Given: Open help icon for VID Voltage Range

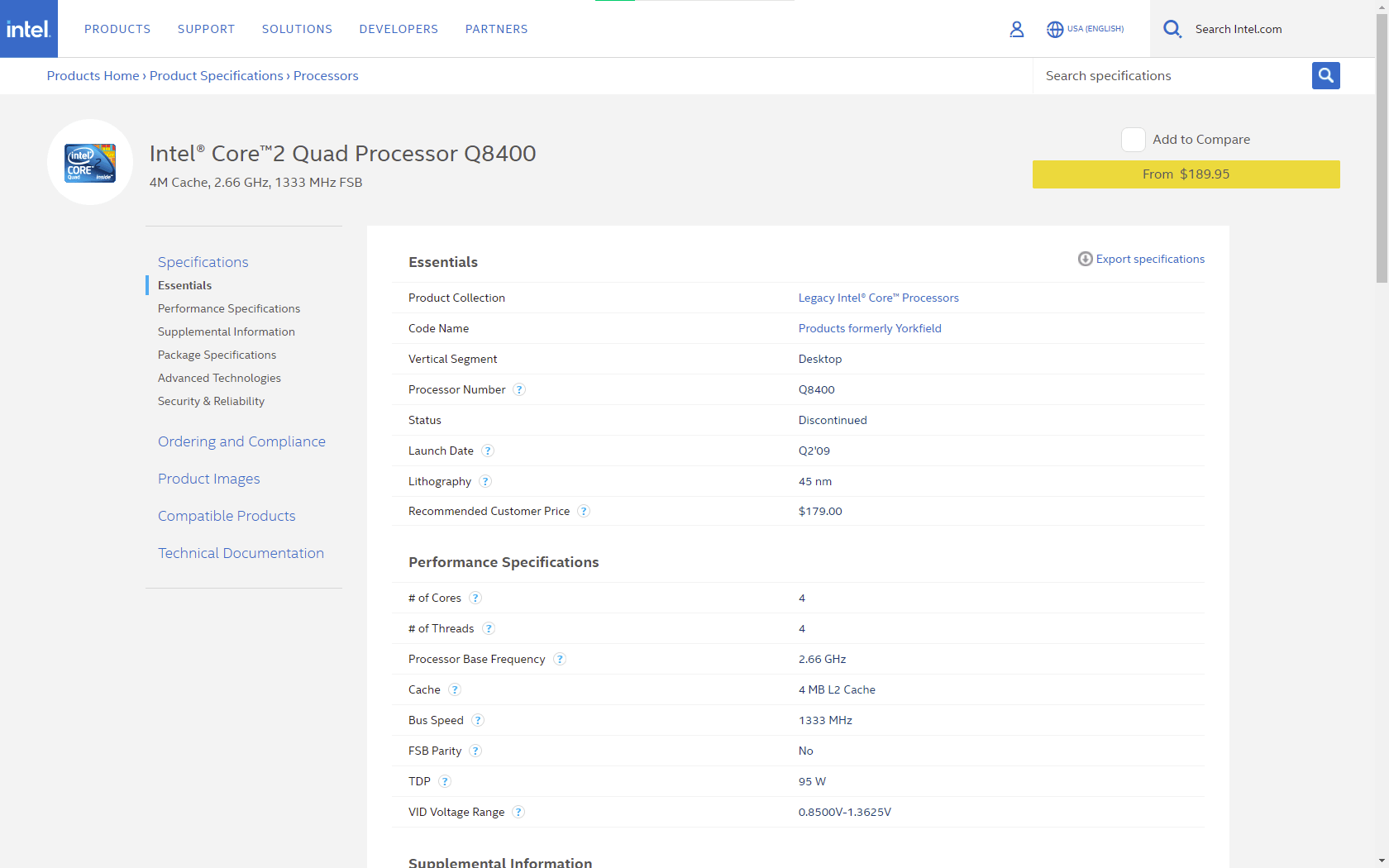Looking at the screenshot, I should (518, 812).
